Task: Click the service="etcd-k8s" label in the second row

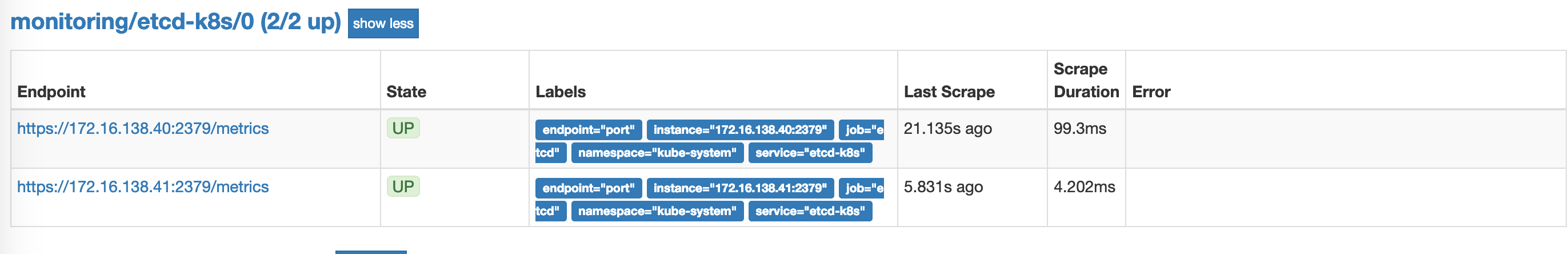Action: [x=810, y=211]
